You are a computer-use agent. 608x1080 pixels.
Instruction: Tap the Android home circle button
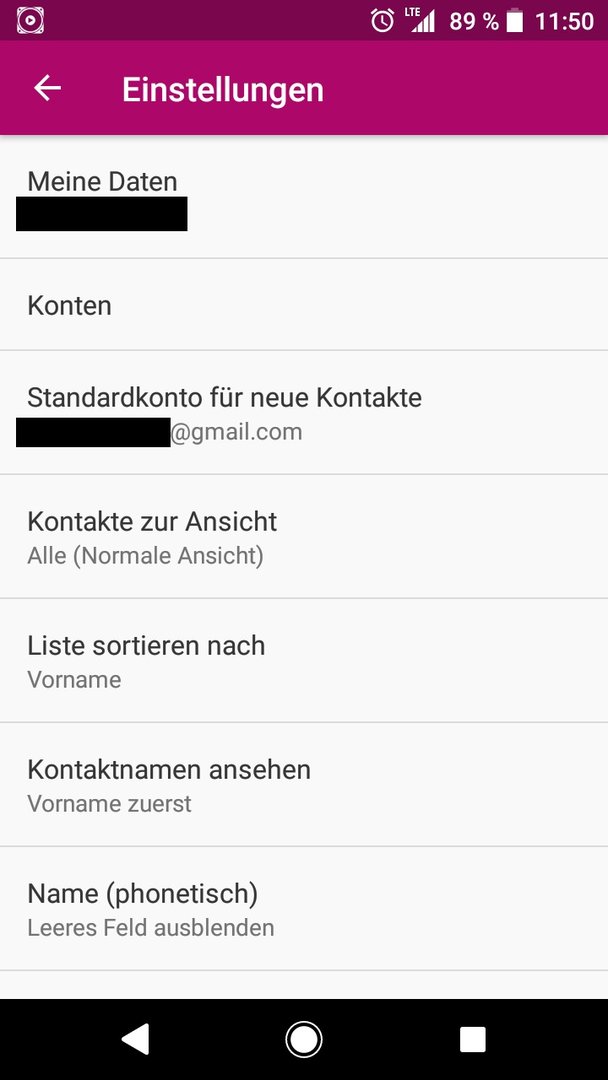(304, 1039)
